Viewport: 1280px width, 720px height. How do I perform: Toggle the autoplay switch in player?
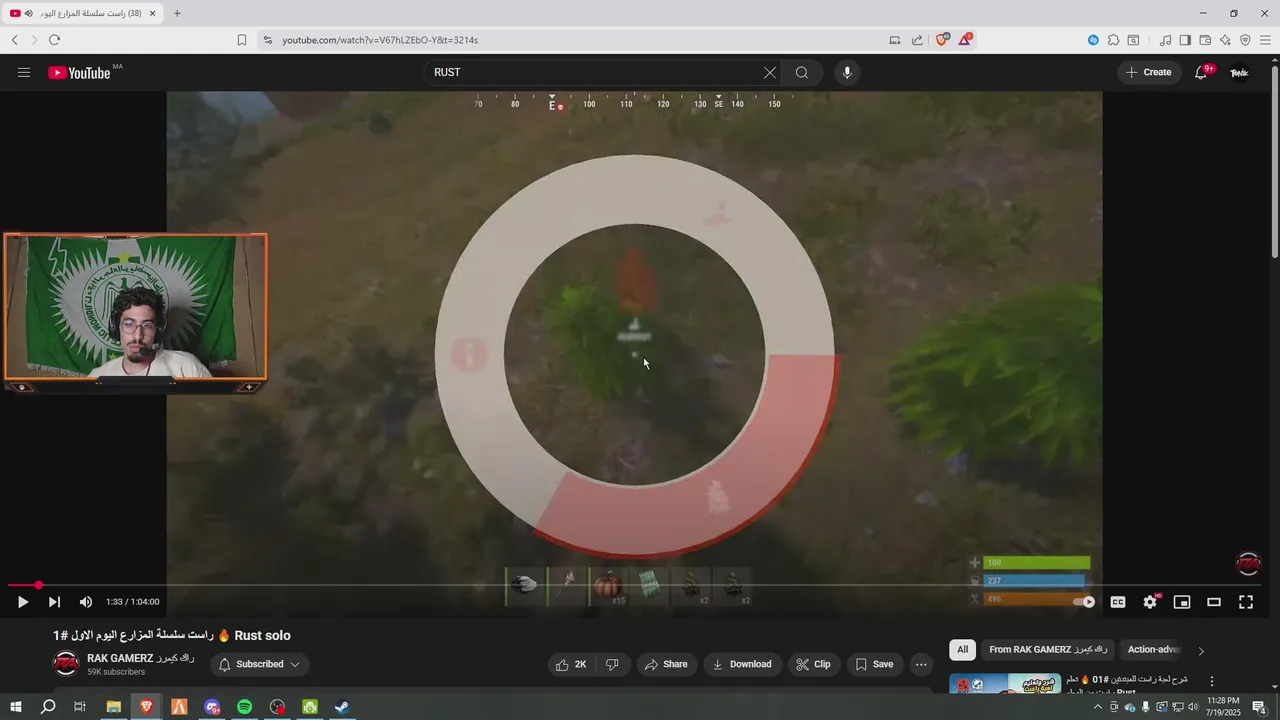click(1084, 602)
